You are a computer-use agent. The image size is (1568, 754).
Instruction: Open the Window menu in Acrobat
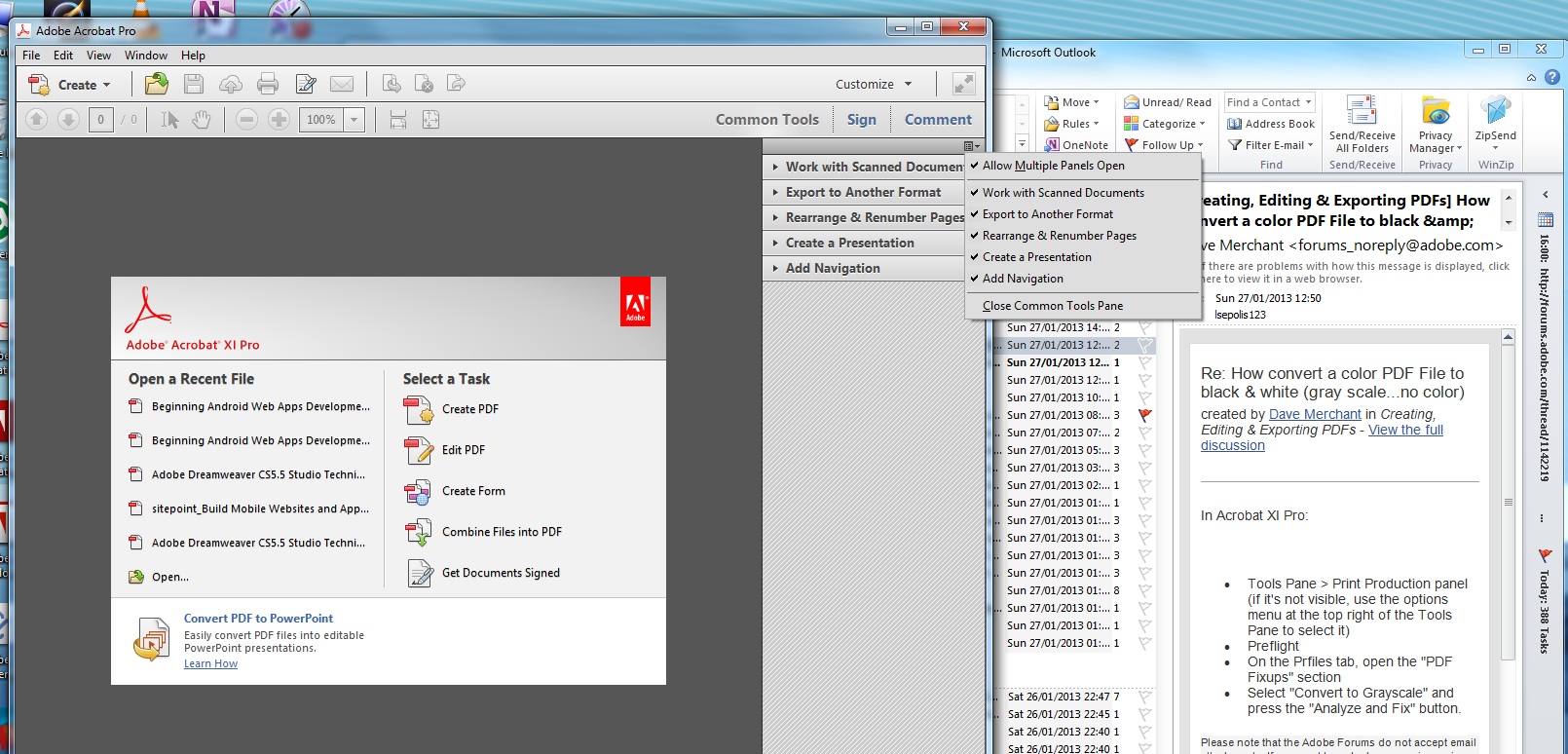click(x=146, y=56)
